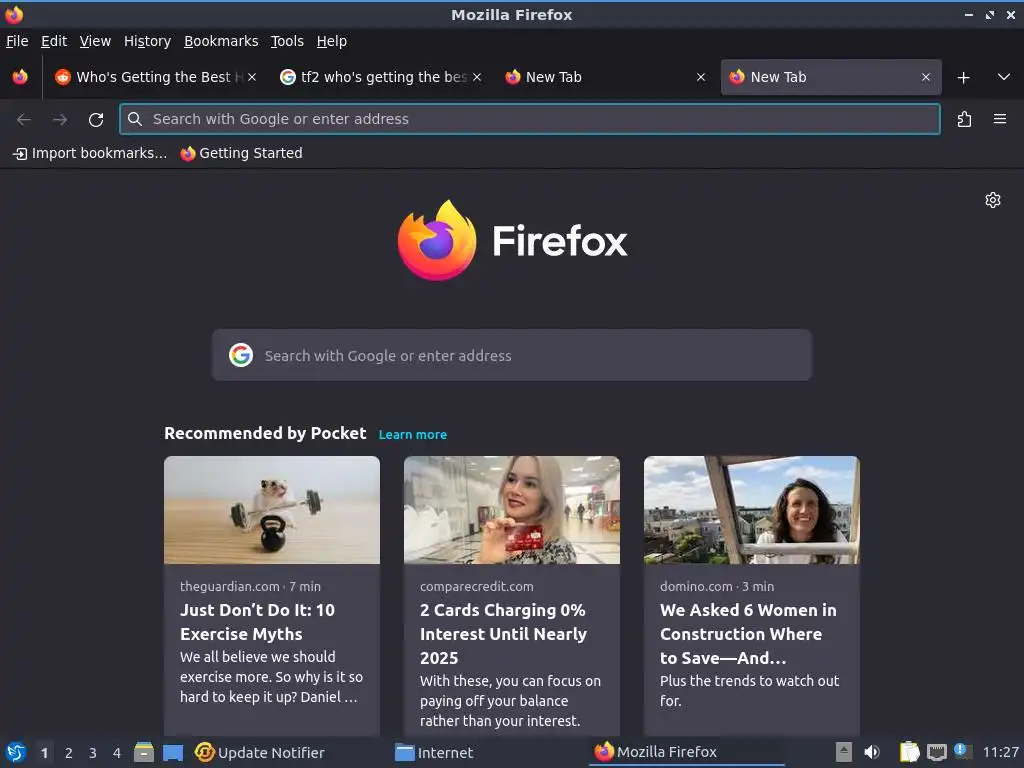This screenshot has height=768, width=1024.
Task: Open the hamster weightlifting article thumbnail
Action: pos(272,510)
